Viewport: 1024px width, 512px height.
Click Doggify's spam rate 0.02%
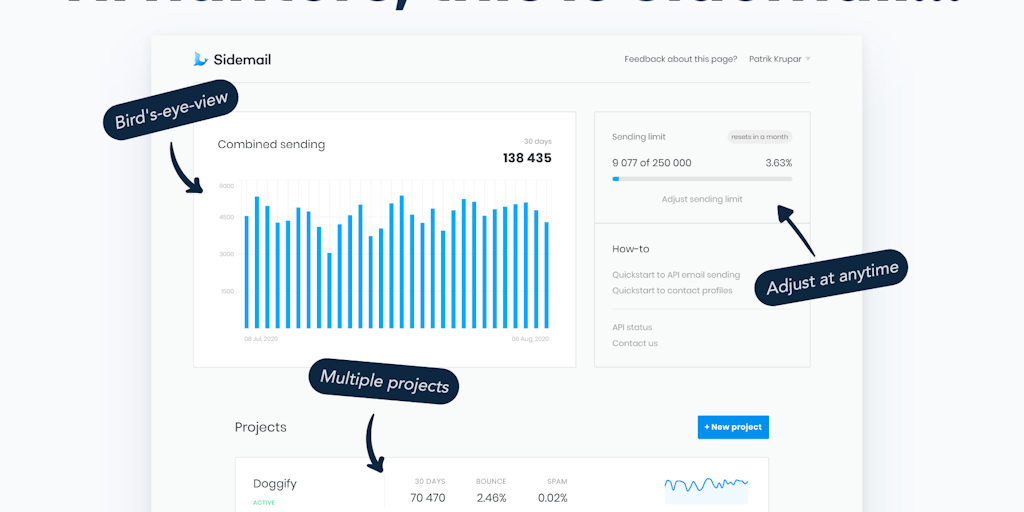[552, 498]
